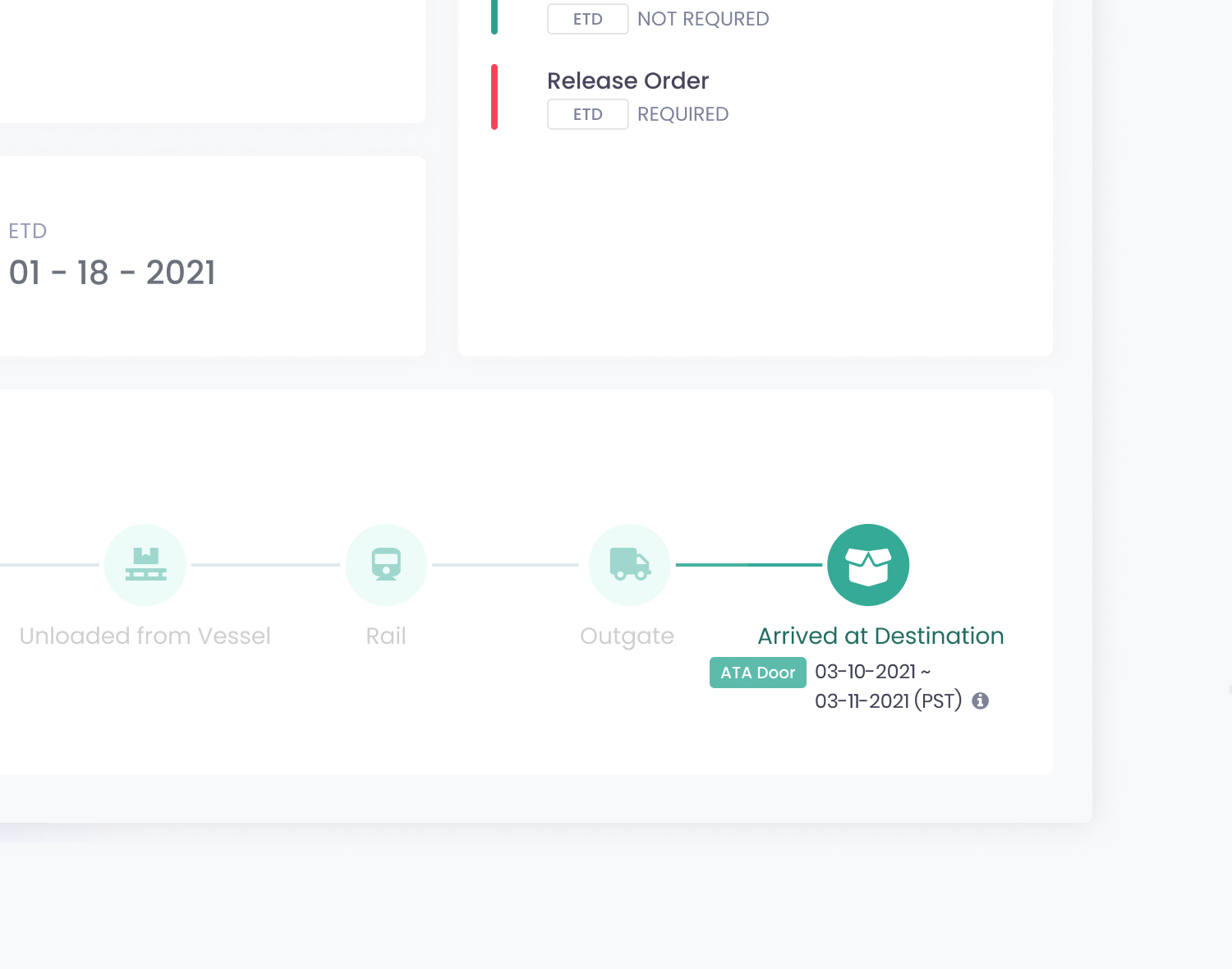Image resolution: width=1232 pixels, height=969 pixels.
Task: Click the Arrived at Destination box icon
Action: [868, 565]
